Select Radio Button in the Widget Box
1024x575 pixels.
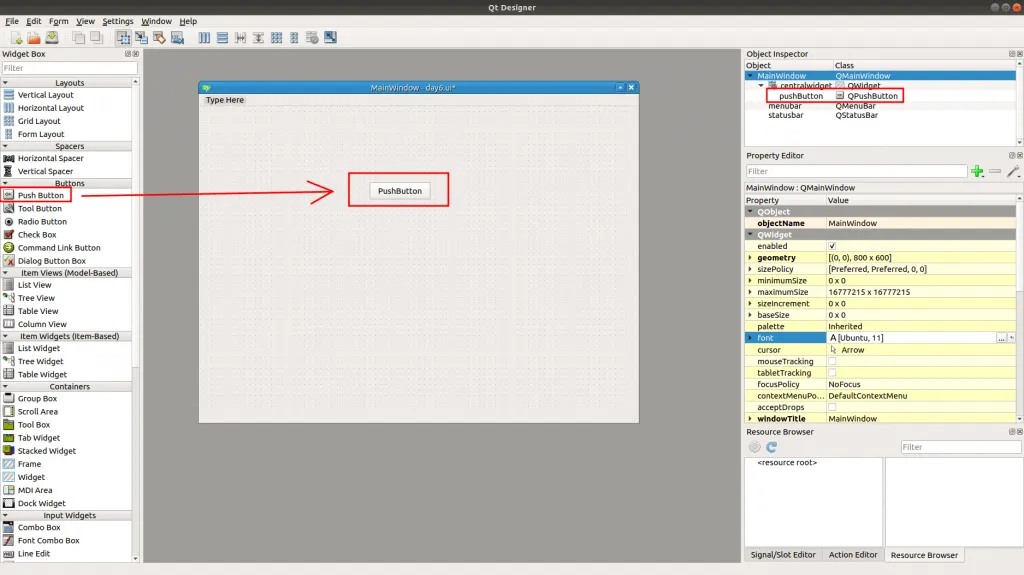41,222
